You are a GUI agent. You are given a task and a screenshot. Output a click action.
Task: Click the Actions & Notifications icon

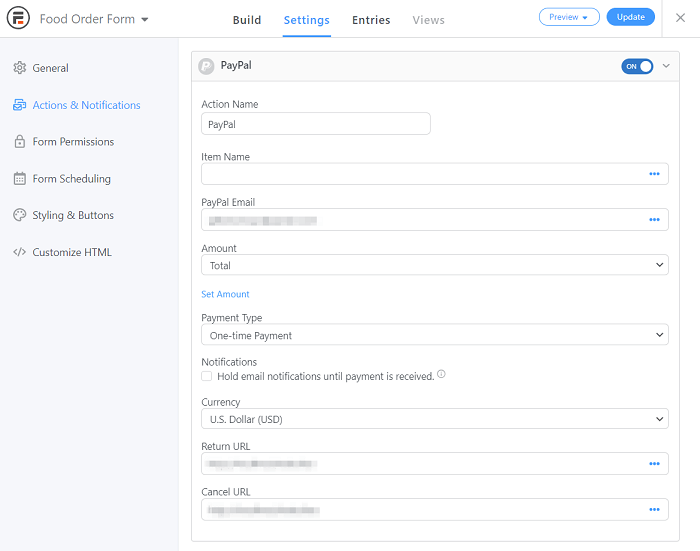coord(20,105)
